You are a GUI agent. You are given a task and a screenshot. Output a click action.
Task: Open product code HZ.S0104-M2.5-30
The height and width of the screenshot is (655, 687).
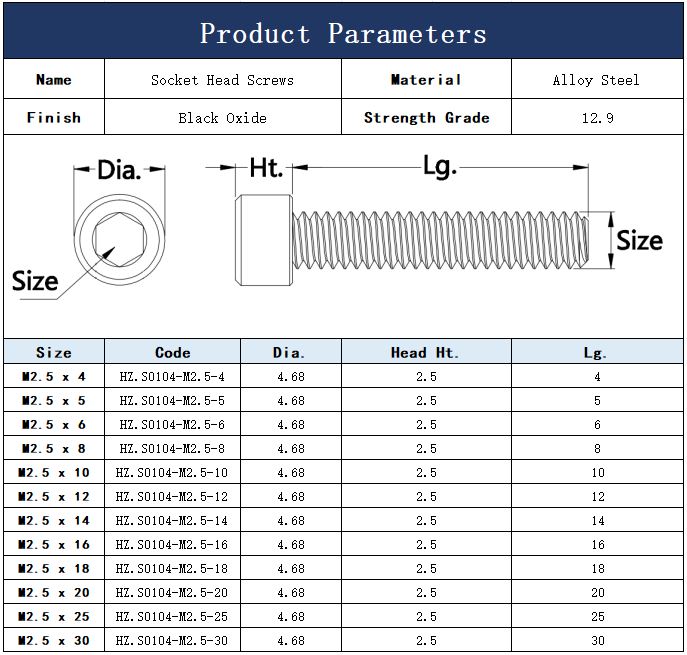pos(172,641)
